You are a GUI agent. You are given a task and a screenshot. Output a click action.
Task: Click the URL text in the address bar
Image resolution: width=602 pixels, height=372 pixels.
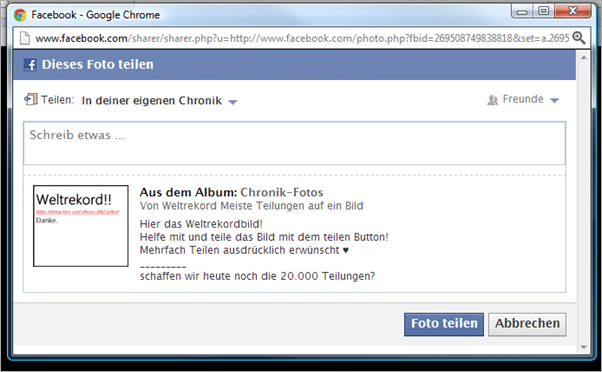click(x=302, y=38)
